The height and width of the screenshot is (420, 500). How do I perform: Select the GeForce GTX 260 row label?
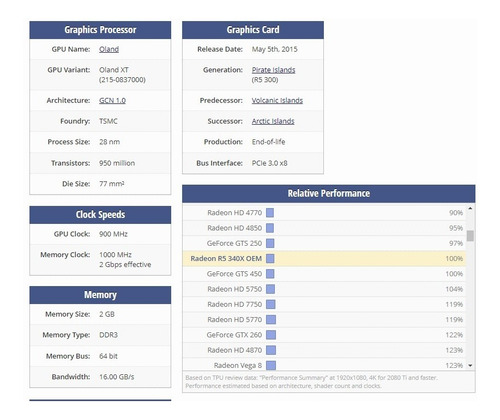[x=234, y=335]
